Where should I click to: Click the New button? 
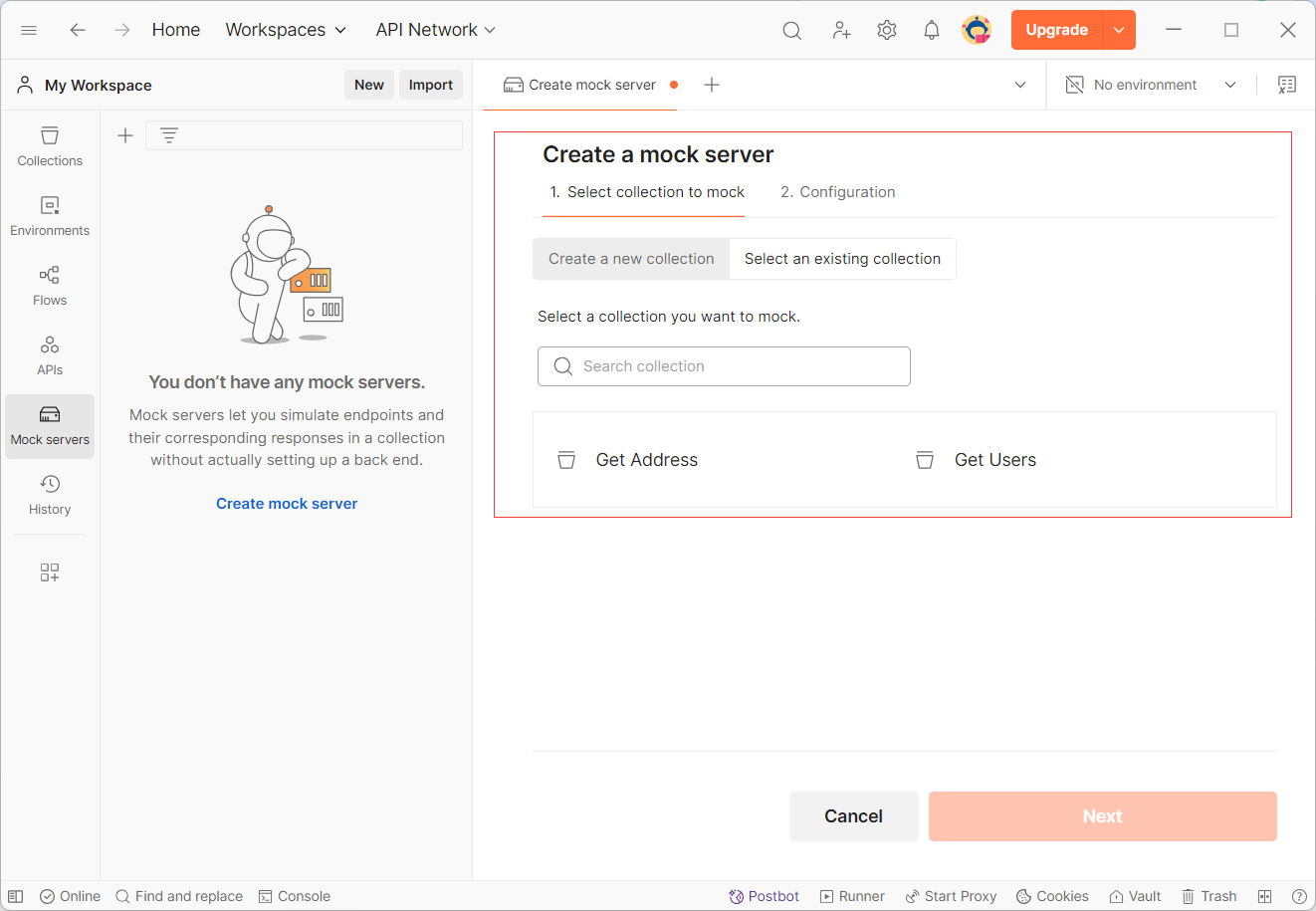pos(369,85)
